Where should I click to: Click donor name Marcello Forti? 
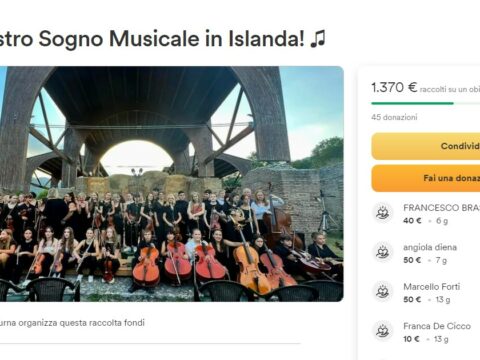432,287
